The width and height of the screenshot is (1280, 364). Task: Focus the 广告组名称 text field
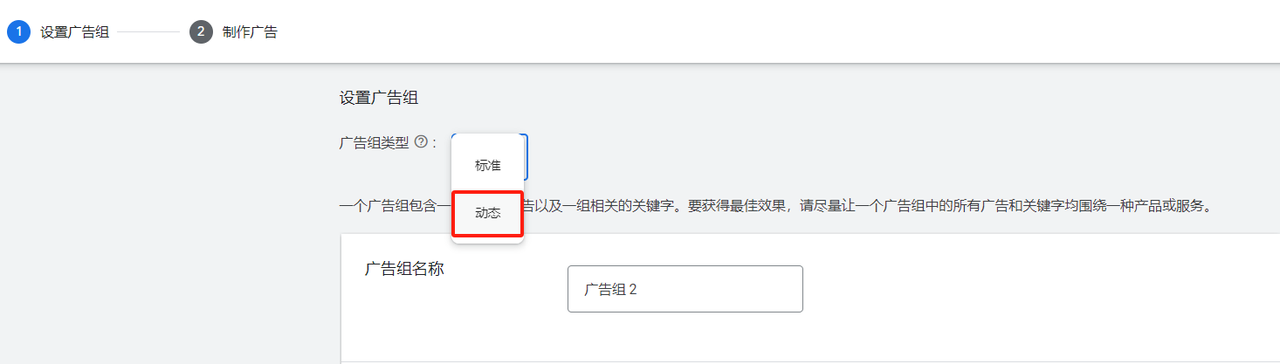[685, 289]
